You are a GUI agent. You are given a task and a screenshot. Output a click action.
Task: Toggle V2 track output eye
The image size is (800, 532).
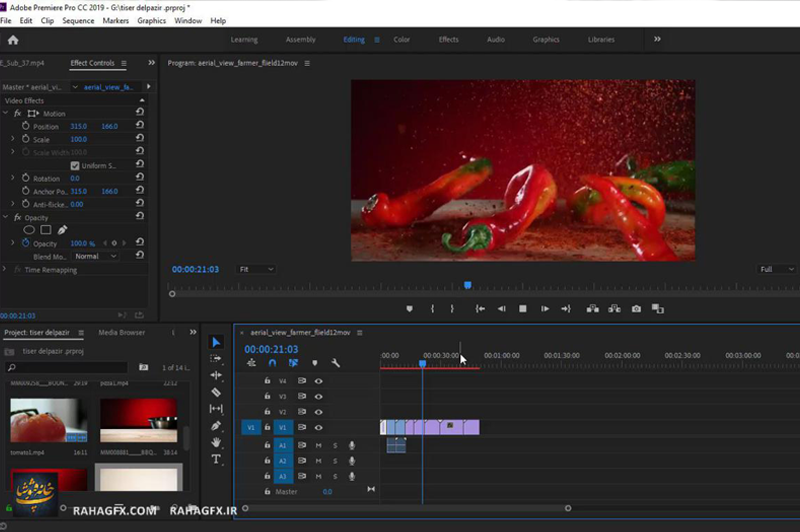coord(318,412)
